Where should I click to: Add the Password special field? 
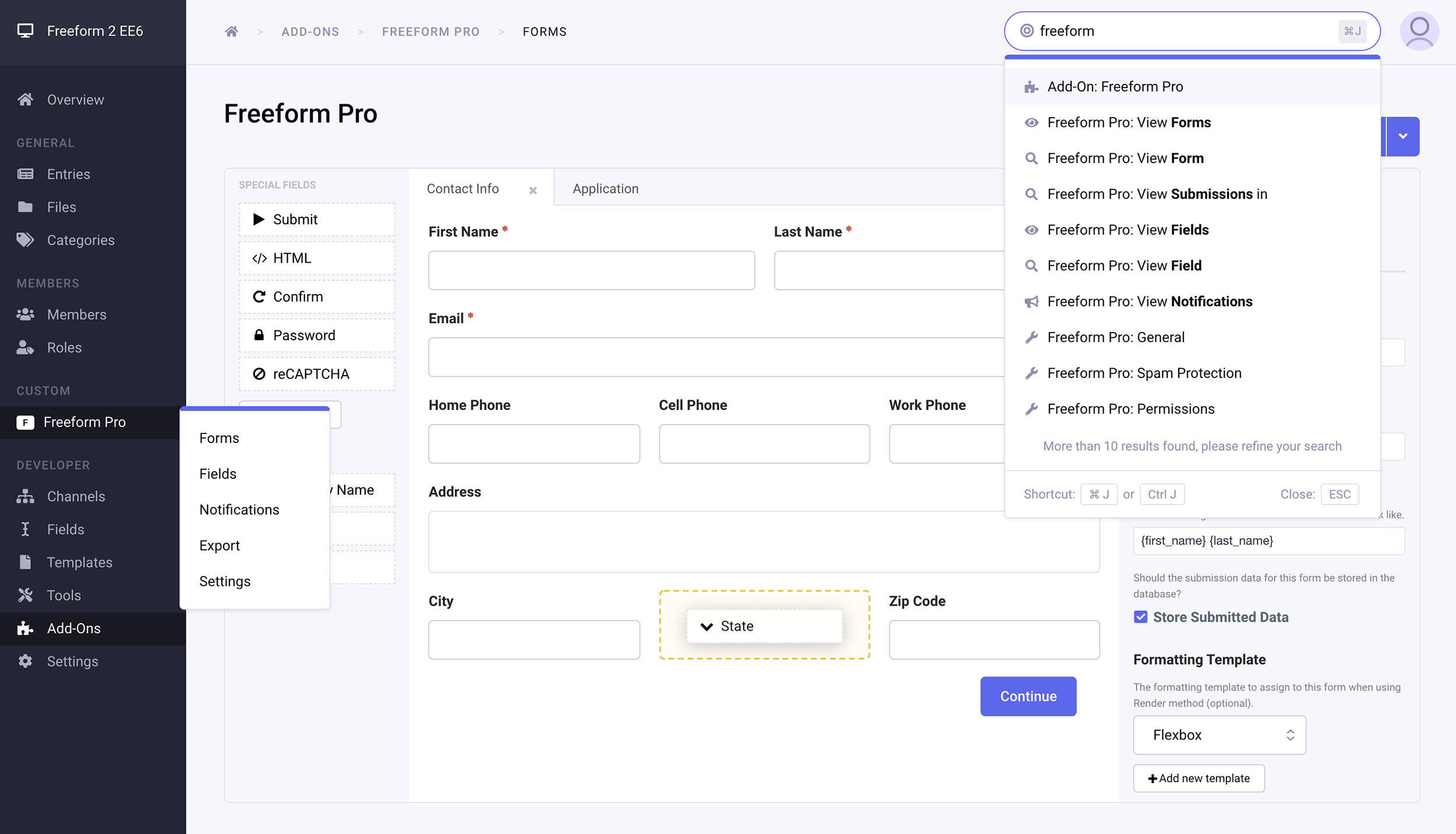317,335
